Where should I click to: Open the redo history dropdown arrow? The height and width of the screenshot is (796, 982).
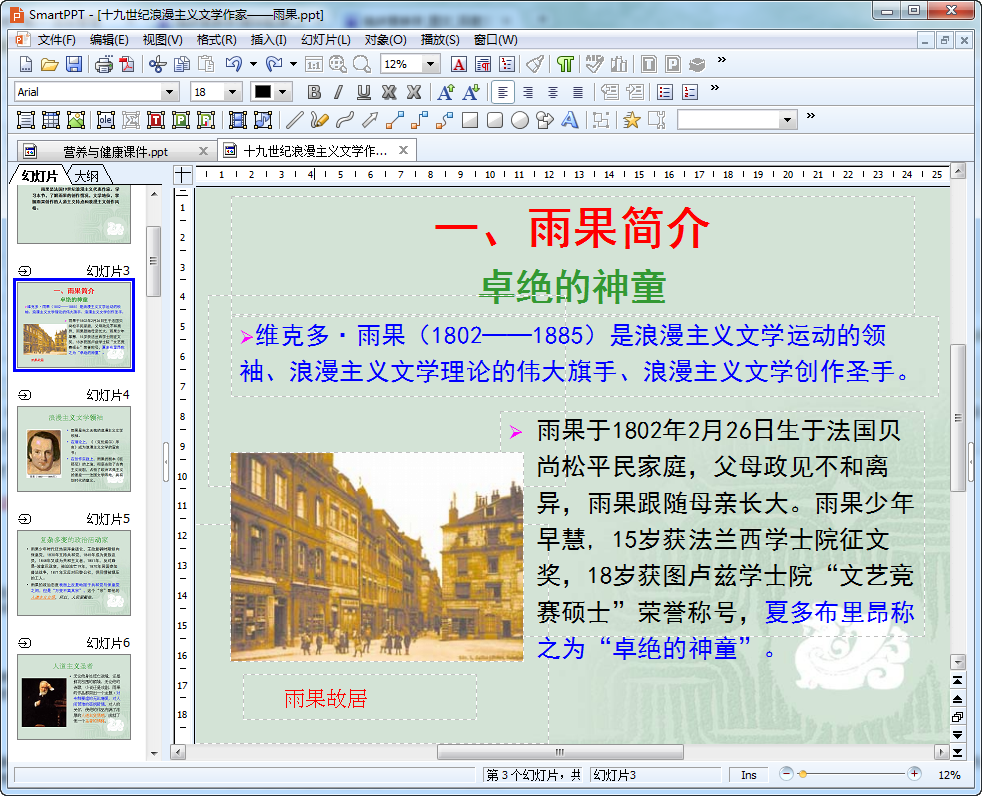tap(293, 64)
